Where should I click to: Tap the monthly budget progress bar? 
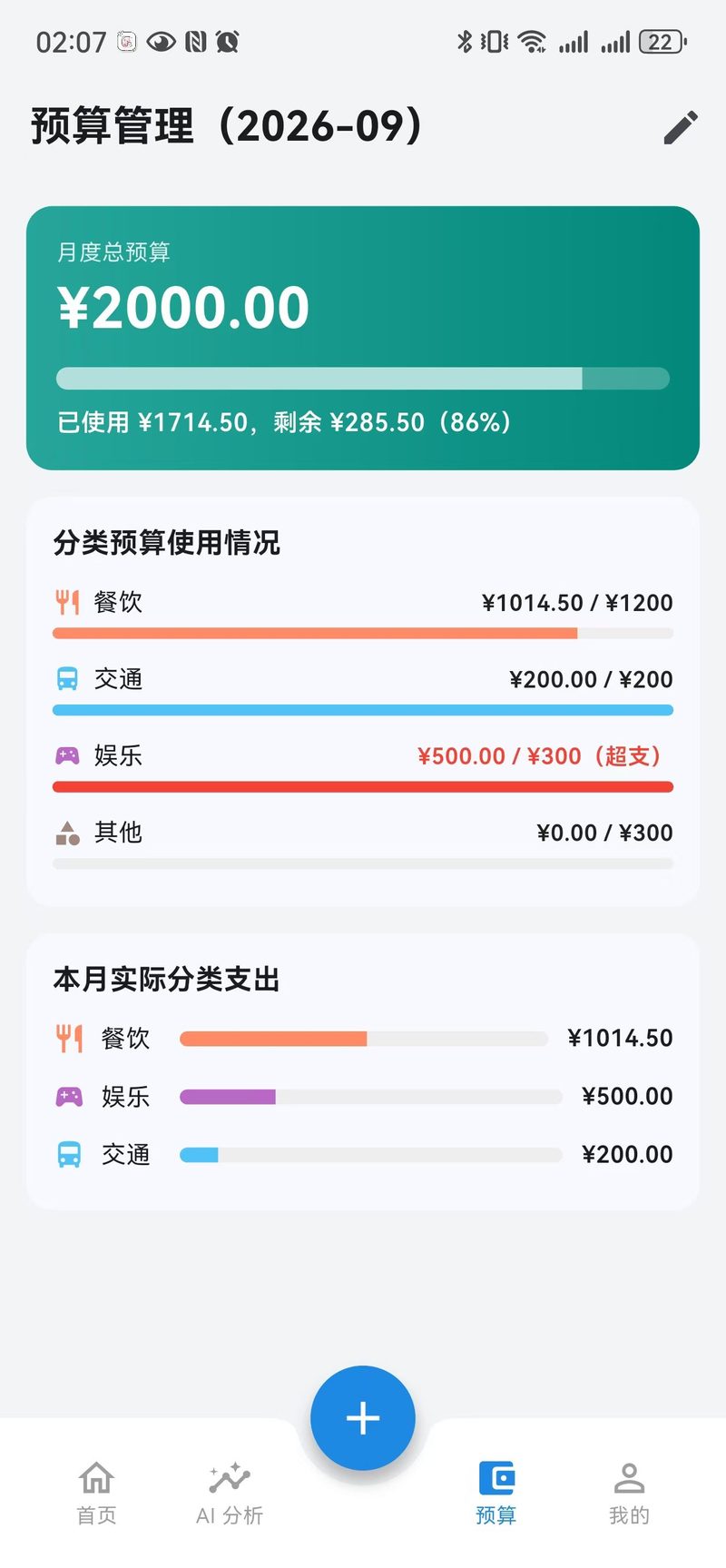(363, 379)
